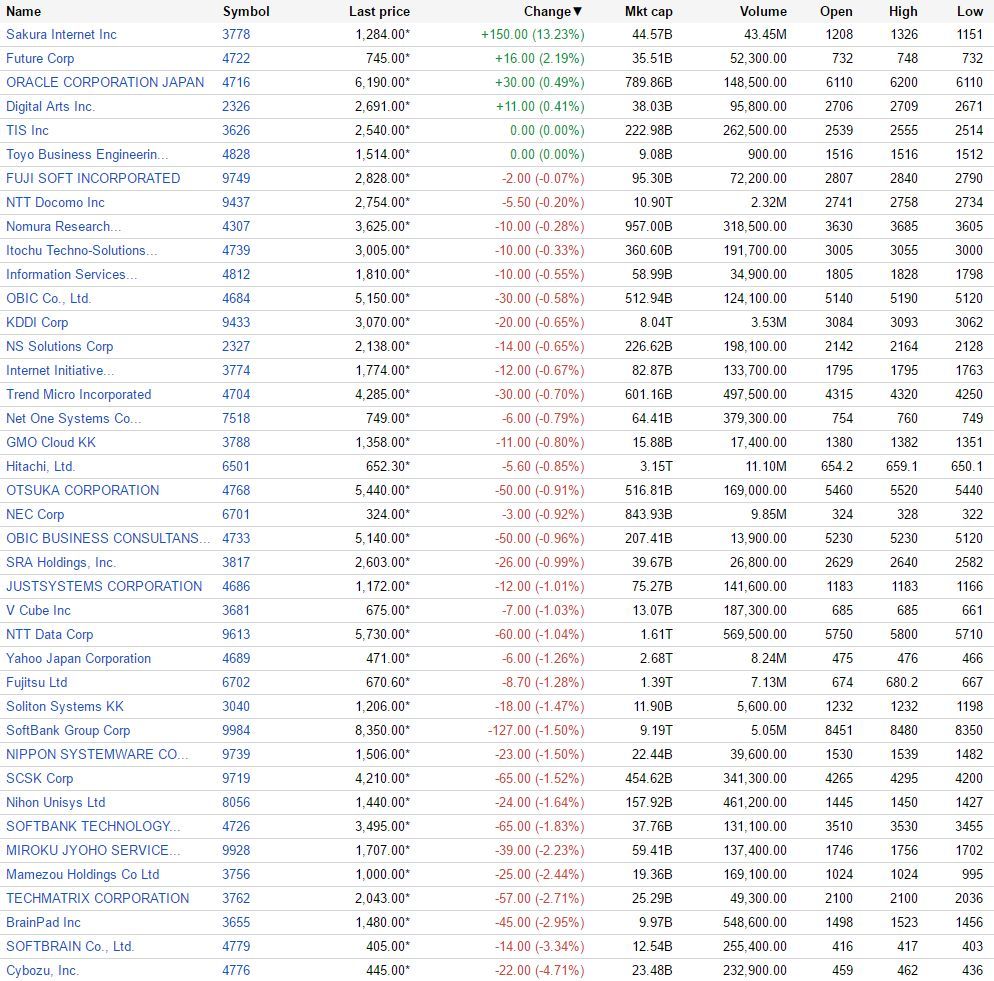This screenshot has height=981, width=994.
Task: Sort by the Last price column header
Action: pos(379,11)
